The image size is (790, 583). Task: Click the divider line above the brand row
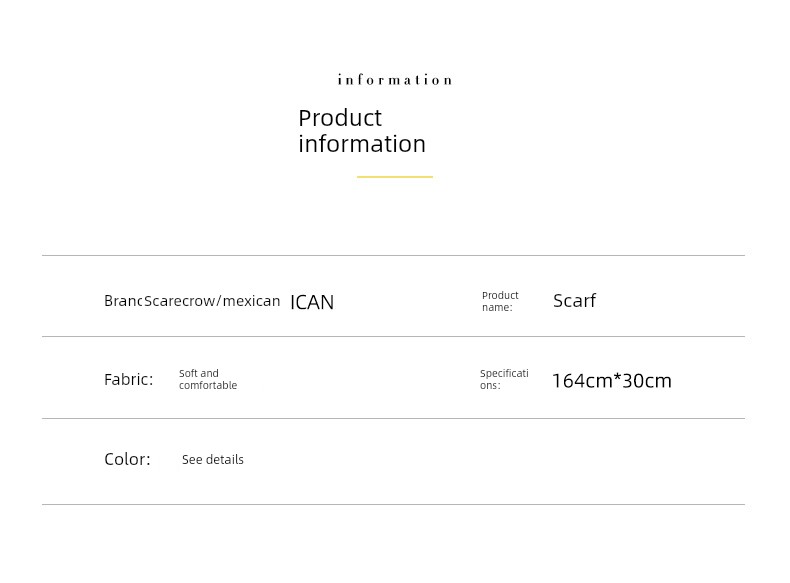[393, 256]
